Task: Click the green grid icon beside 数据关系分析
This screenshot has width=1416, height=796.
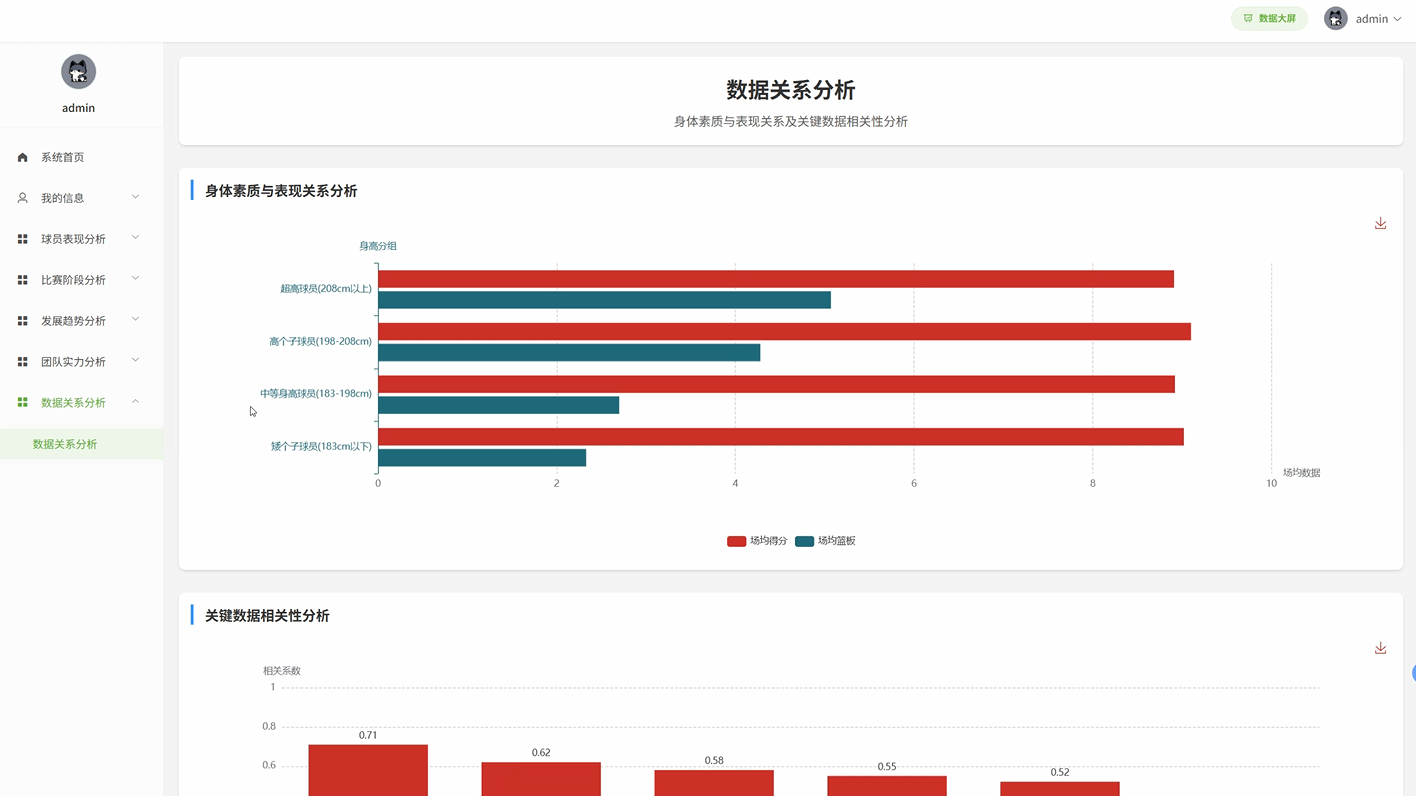Action: pos(22,402)
